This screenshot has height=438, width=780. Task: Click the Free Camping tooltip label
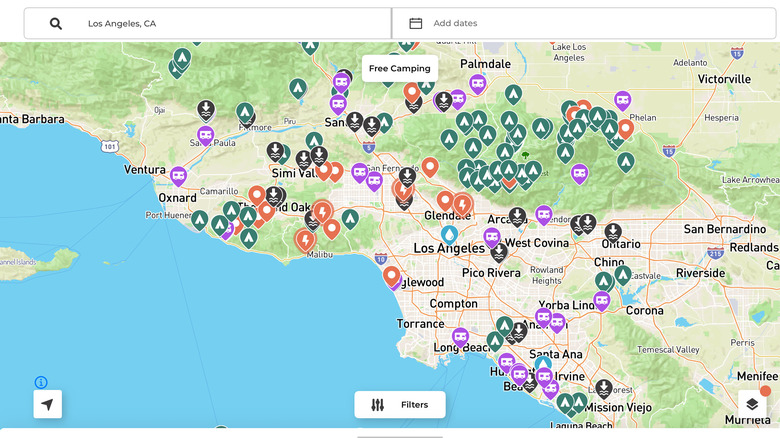[x=399, y=69]
